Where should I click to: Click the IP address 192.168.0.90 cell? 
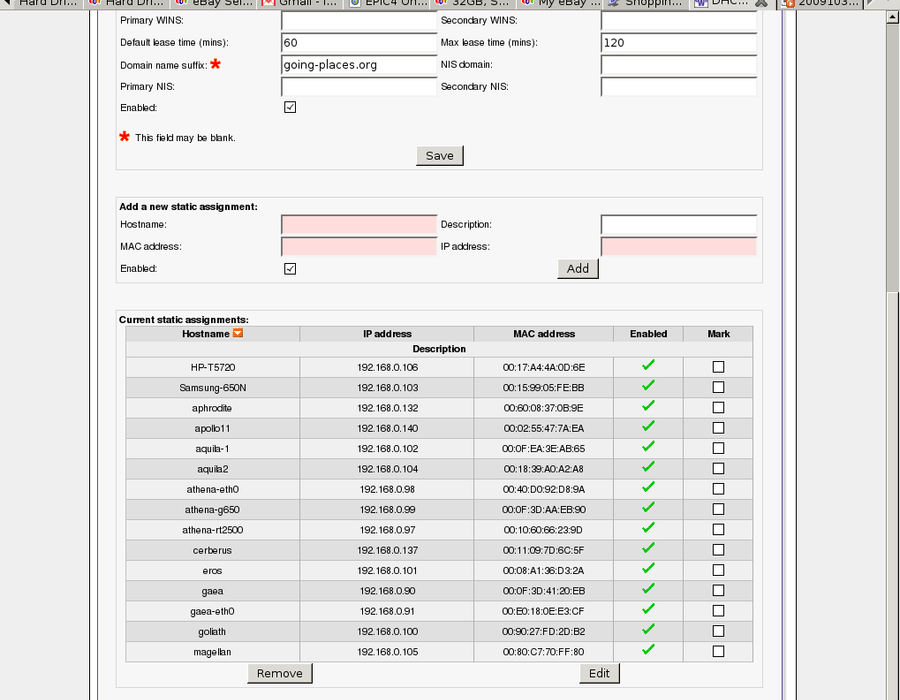pyautogui.click(x=387, y=591)
